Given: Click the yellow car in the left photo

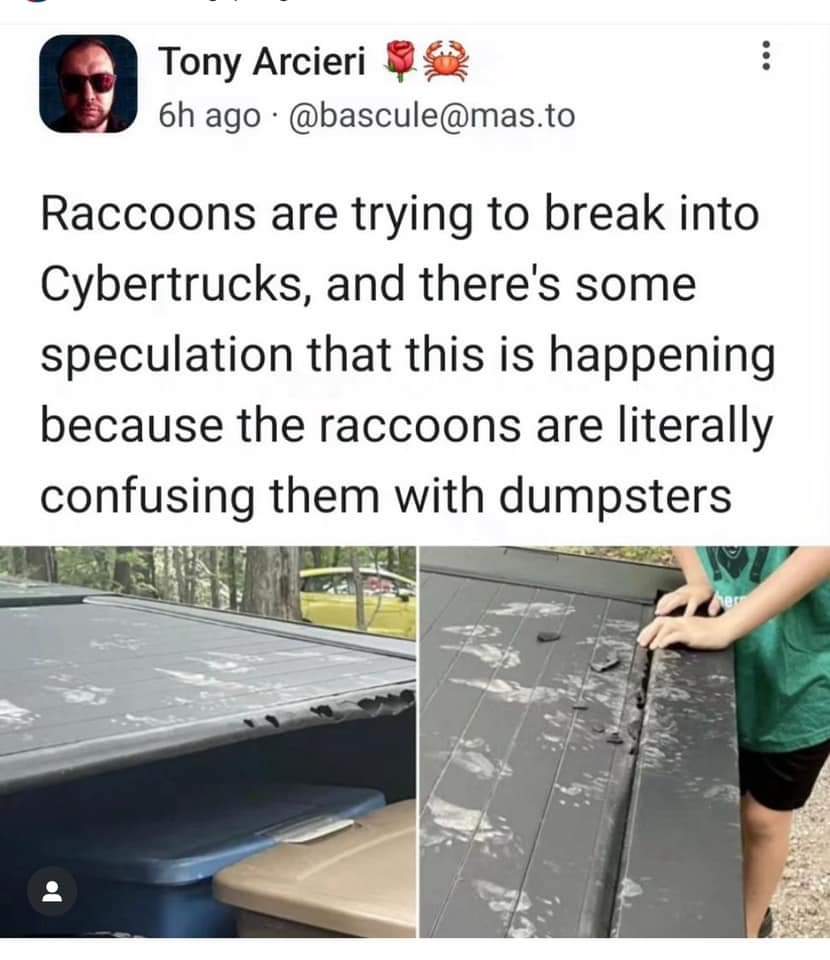Looking at the screenshot, I should (357, 599).
